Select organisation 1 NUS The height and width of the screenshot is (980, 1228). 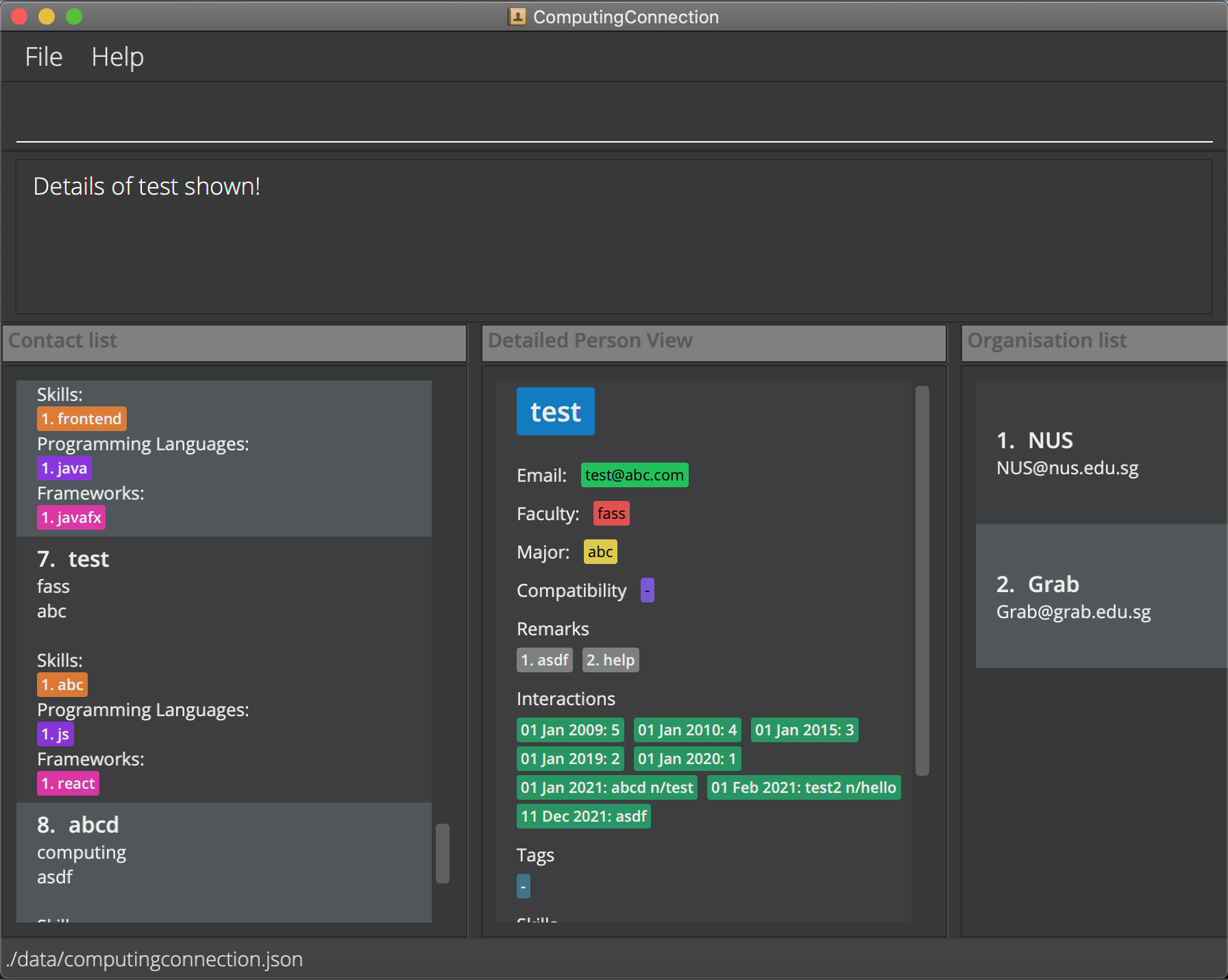(1101, 452)
